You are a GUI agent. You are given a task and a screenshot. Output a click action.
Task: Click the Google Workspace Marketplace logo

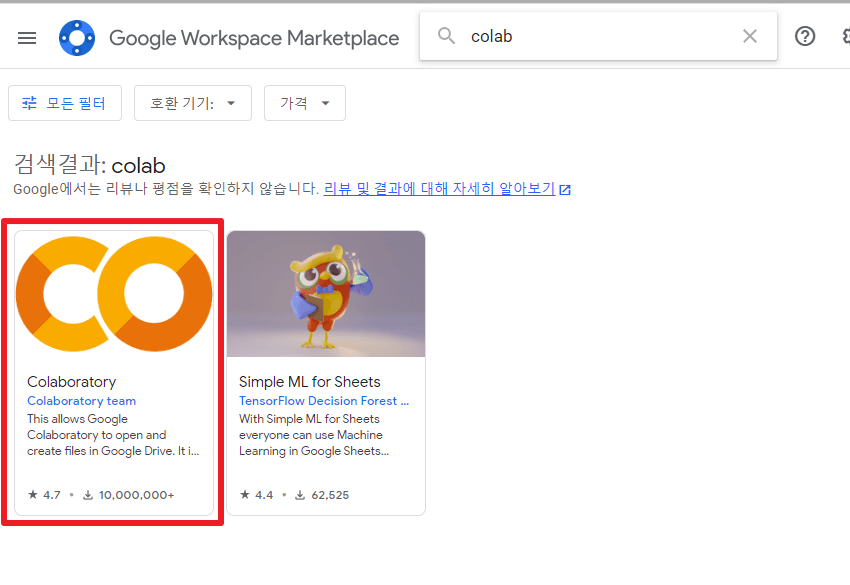(77, 38)
